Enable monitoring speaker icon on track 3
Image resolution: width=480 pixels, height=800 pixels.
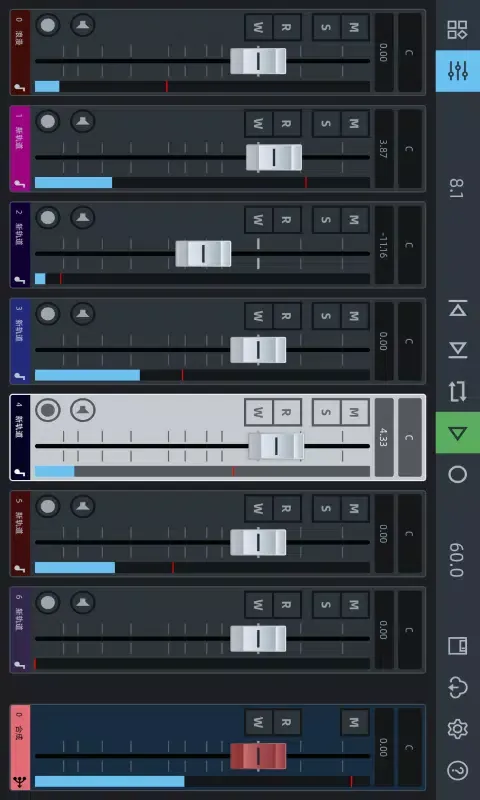click(83, 314)
